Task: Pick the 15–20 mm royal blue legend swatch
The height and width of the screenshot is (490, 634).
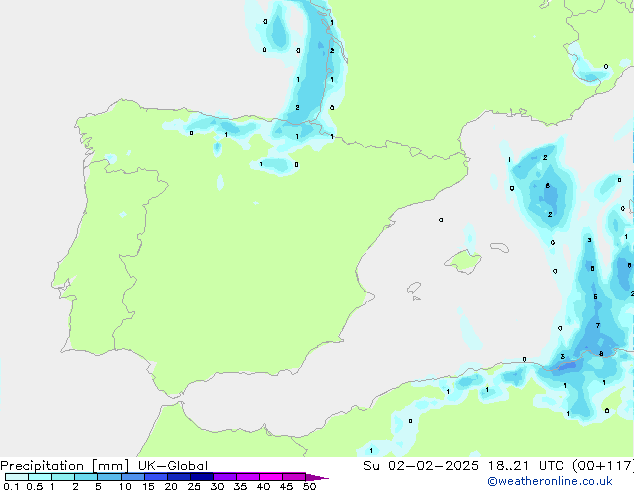Action: pos(156,477)
